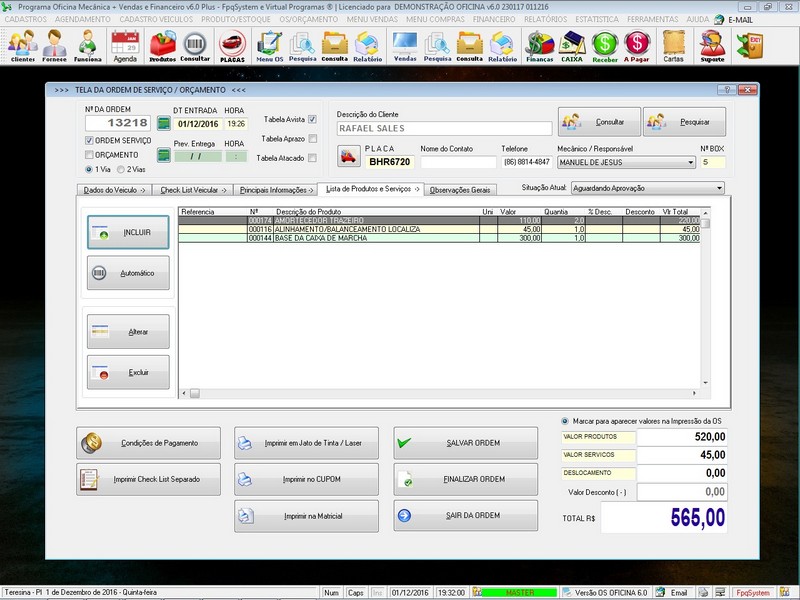
Task: Open the Funciona employees icon
Action: (88, 45)
